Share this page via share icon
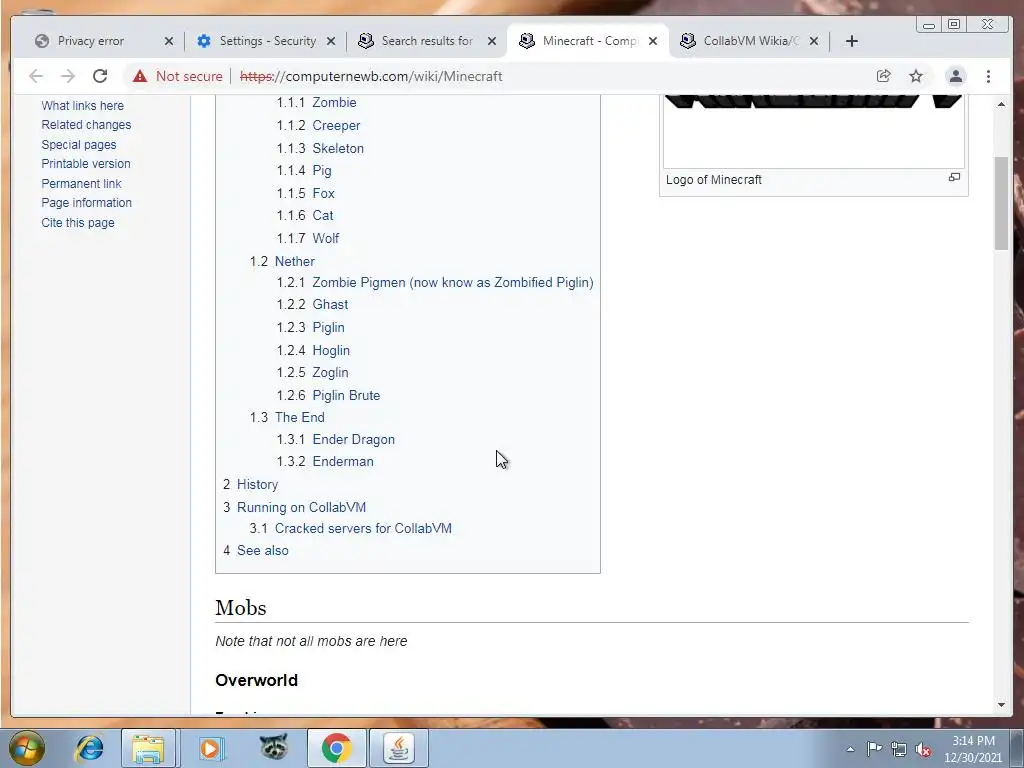Screen dimensions: 1024x768 [884, 76]
